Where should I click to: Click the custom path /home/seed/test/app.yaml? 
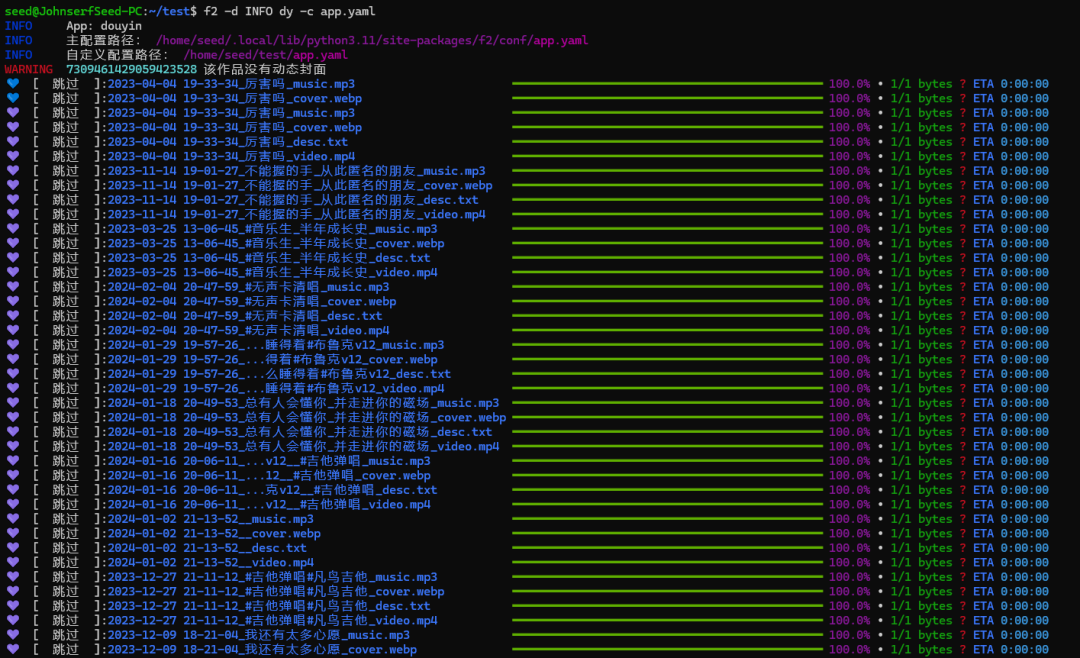pyautogui.click(x=265, y=54)
